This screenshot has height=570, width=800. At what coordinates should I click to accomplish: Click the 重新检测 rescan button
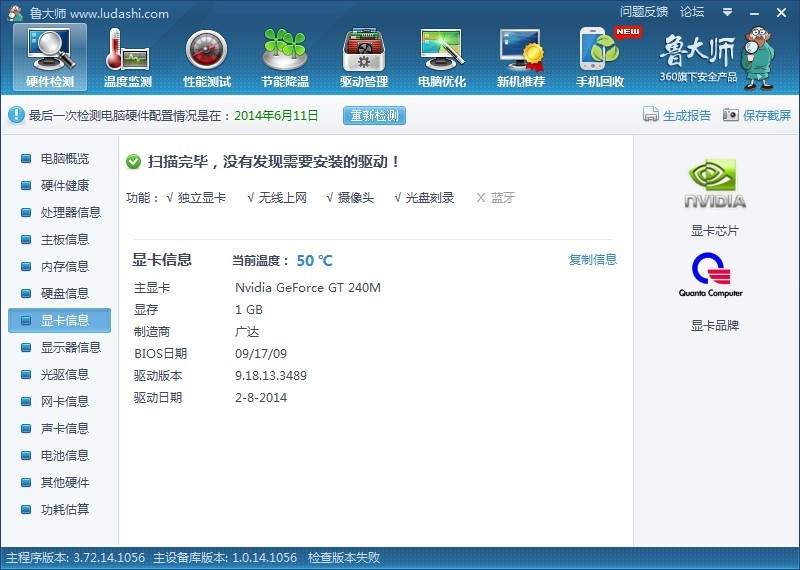[374, 115]
